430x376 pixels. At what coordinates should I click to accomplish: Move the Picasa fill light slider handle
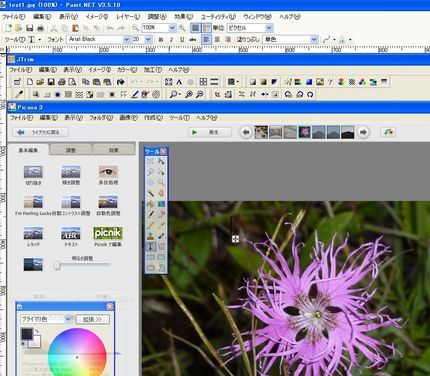57,265
